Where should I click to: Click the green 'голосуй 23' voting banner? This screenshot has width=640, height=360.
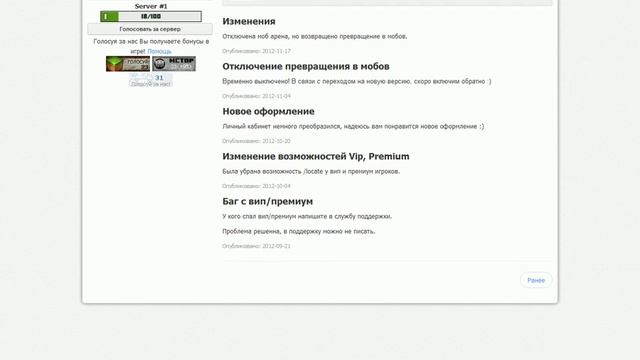[128, 64]
